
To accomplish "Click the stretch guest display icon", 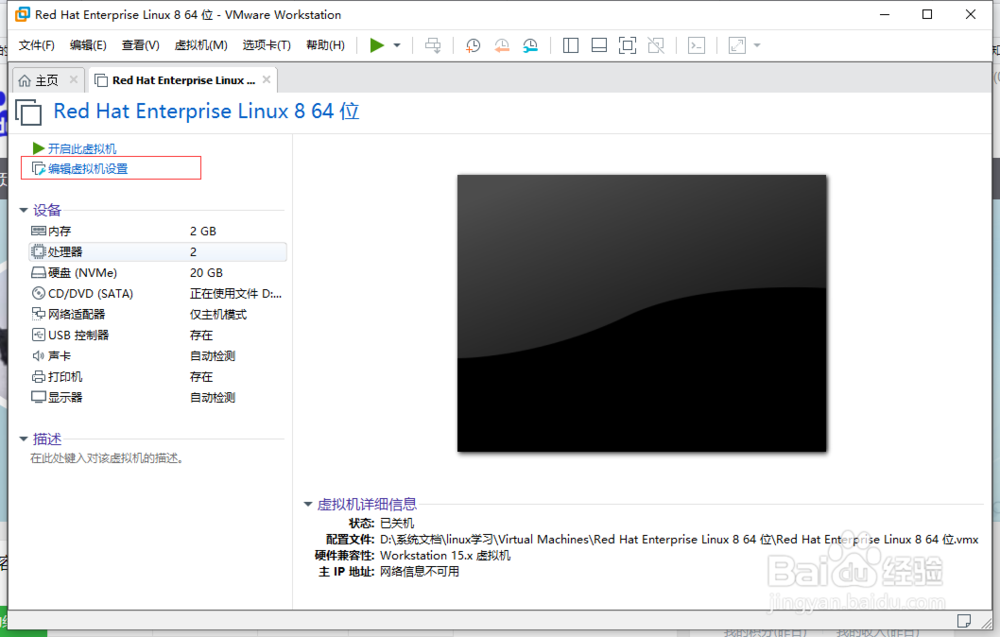I will (x=737, y=45).
